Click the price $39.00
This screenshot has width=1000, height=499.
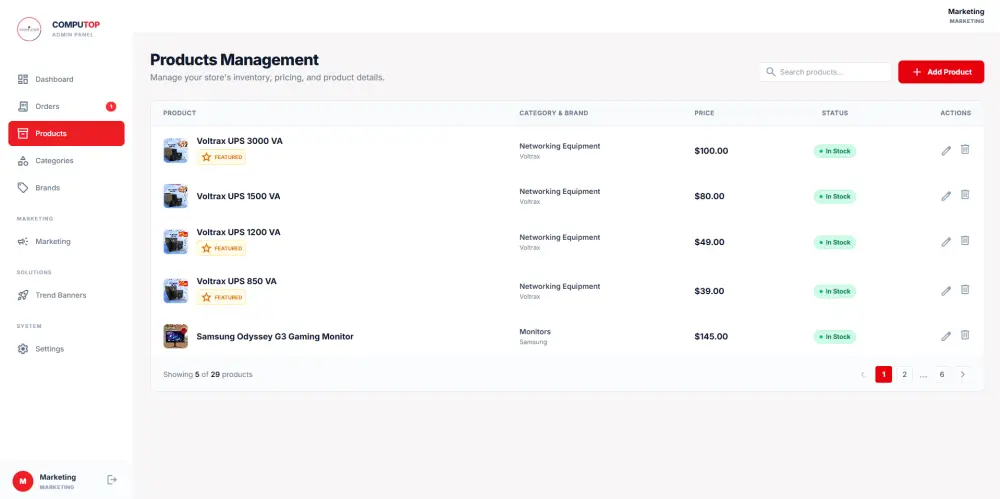[x=709, y=292]
